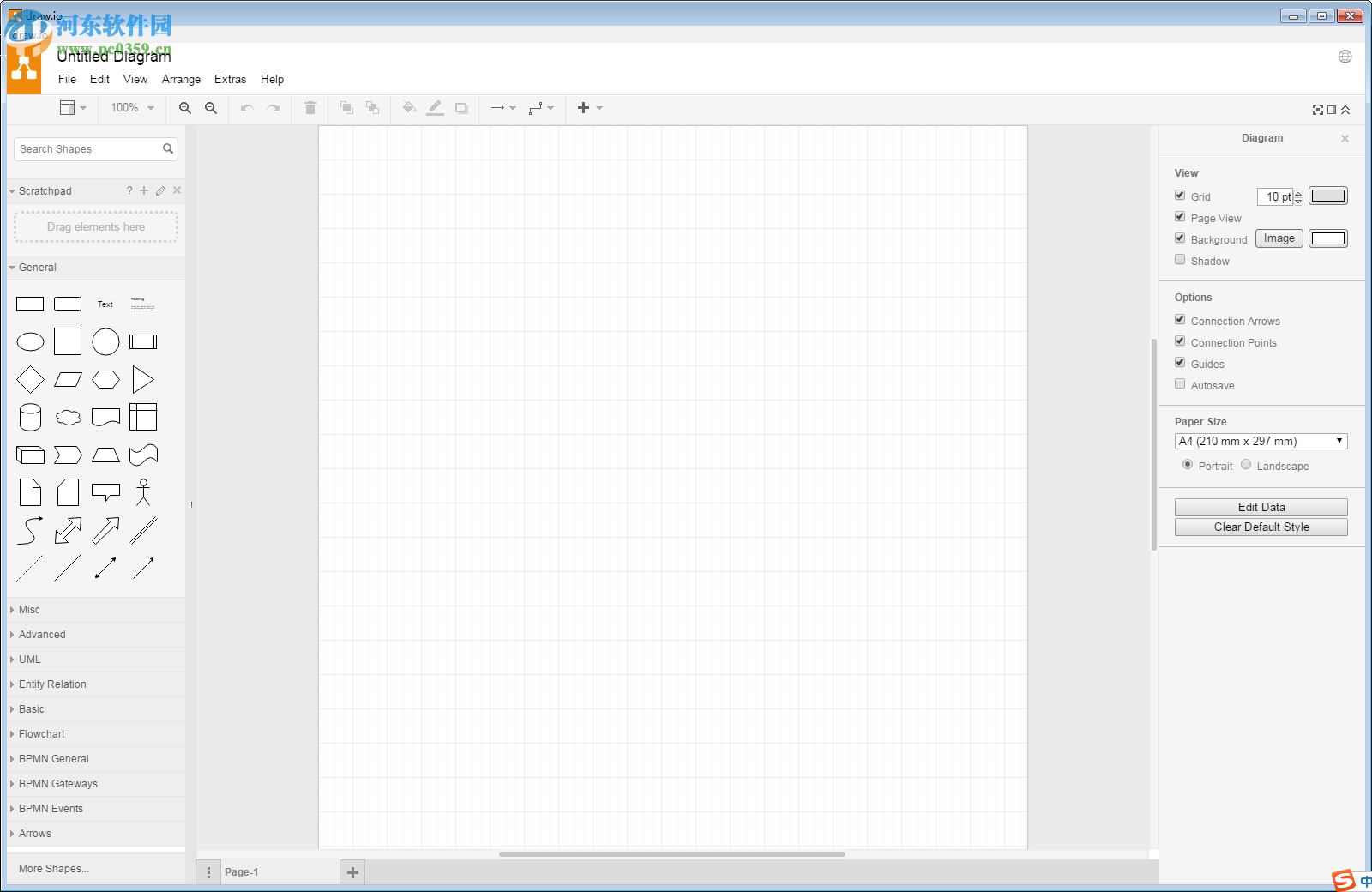This screenshot has height=892, width=1372.
Task: Select the cloud shape from the shape palette
Action: 68,417
